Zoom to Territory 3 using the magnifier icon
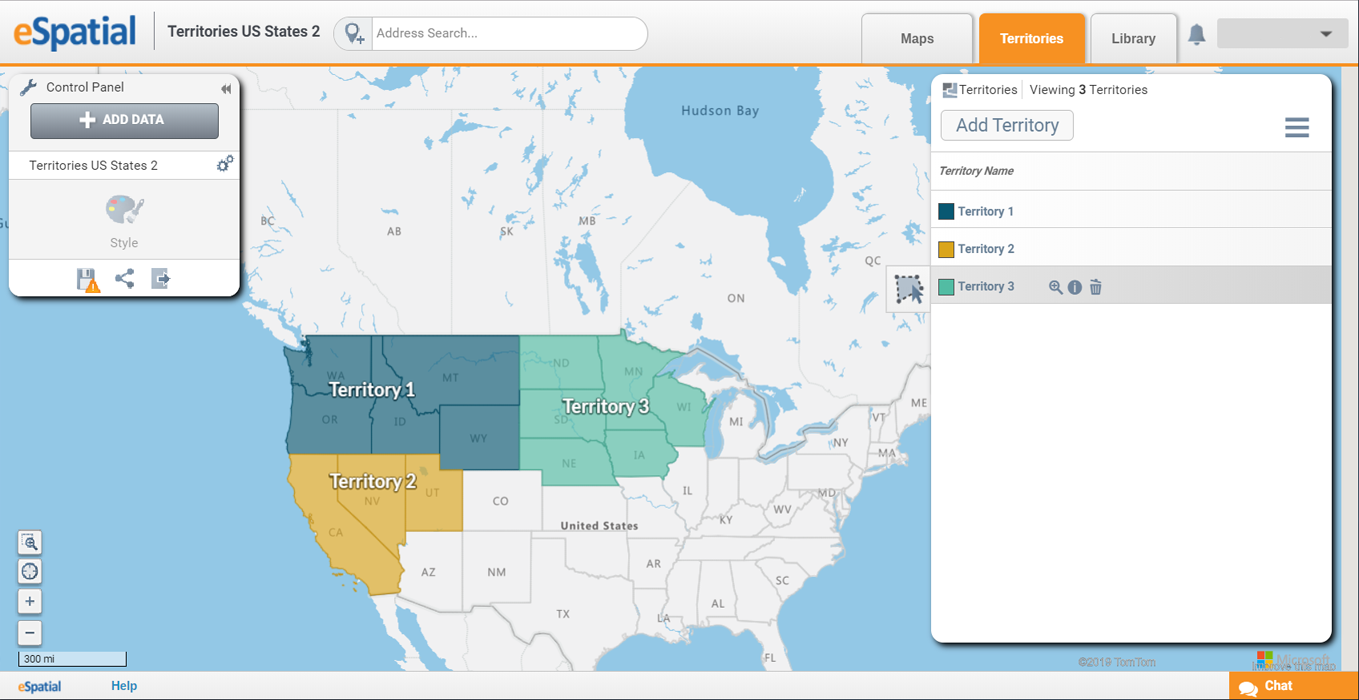The height and width of the screenshot is (700, 1359). click(1055, 287)
